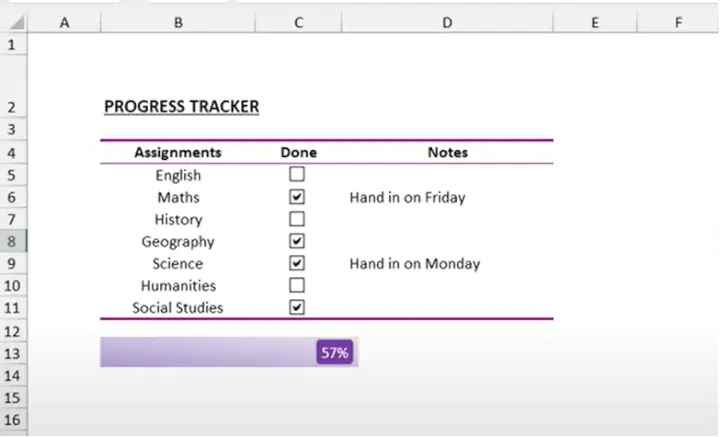
Task: Select column E header
Action: 594,21
